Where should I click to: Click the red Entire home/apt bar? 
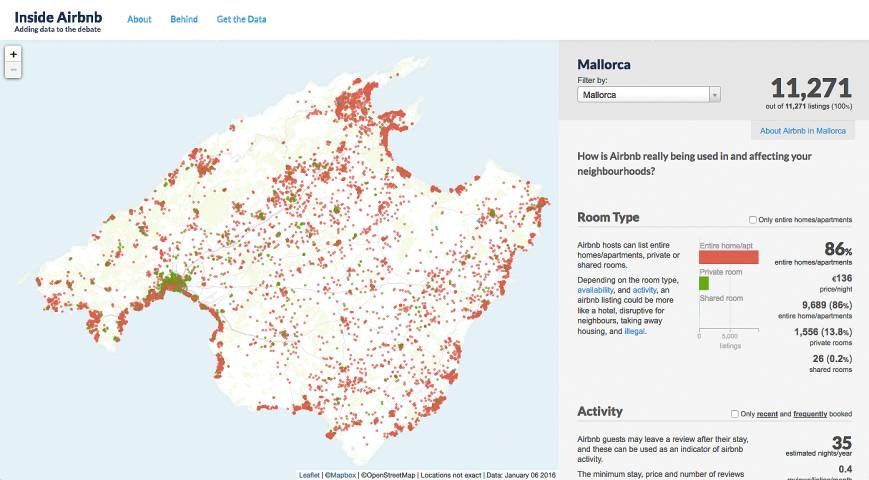pyautogui.click(x=728, y=257)
